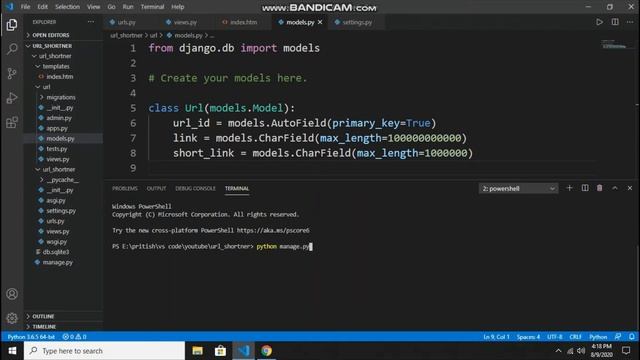Open Explorer panel ellipsis menu

[91, 22]
